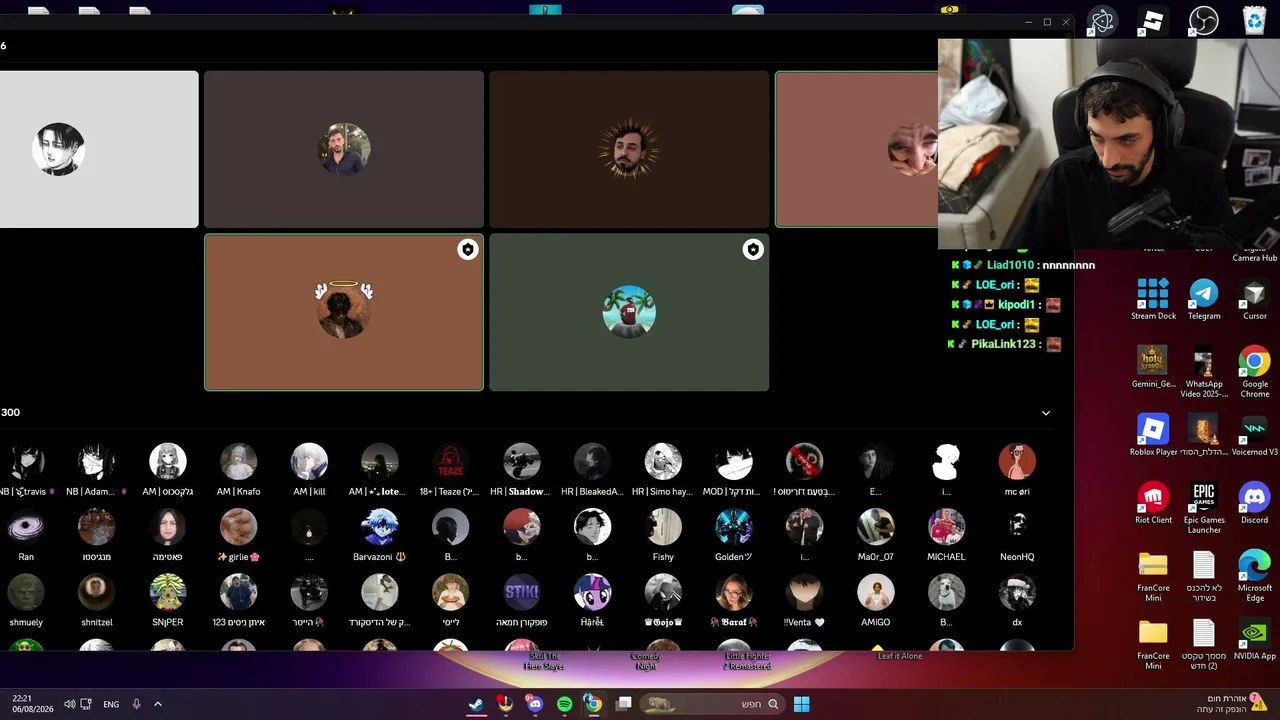
Task: Click Liad1010 username in stream chat
Action: coord(1010,265)
